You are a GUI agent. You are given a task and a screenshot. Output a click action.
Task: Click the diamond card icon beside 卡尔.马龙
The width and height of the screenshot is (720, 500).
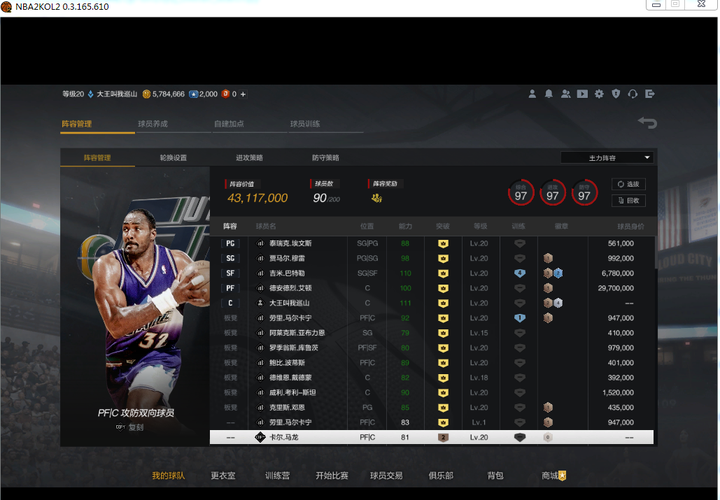(x=260, y=438)
